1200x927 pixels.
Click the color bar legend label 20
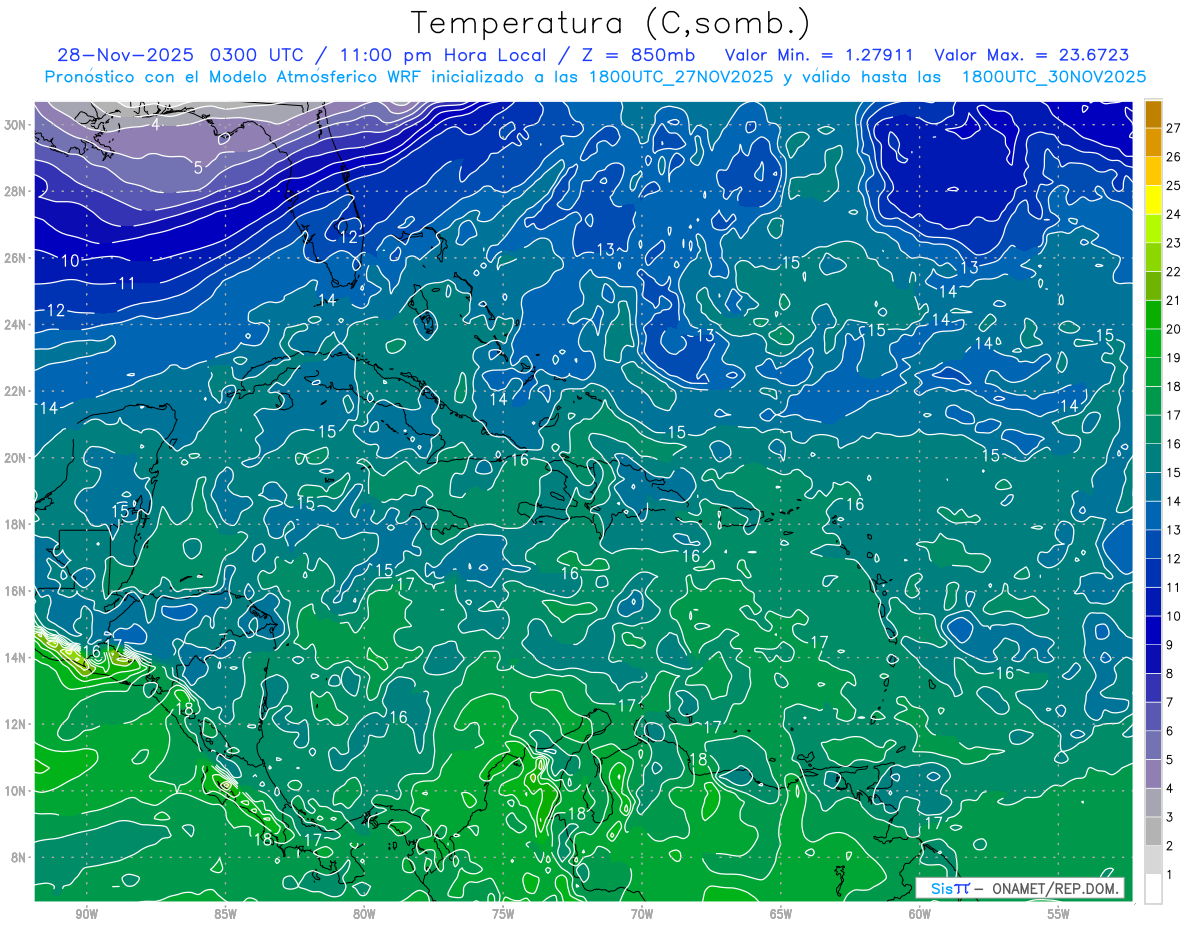[1174, 329]
